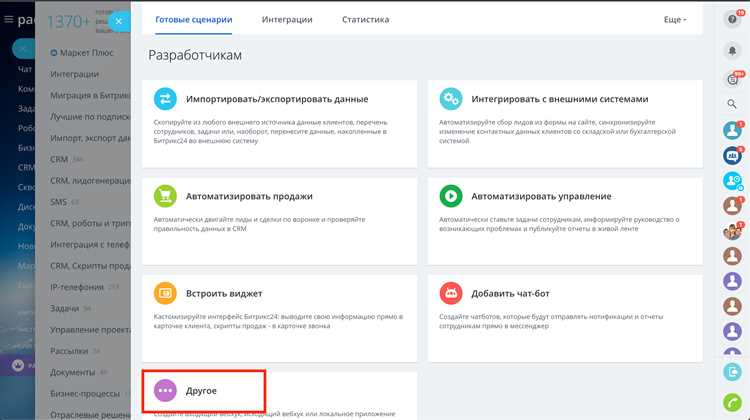Expand the Еще dropdown menu
The height and width of the screenshot is (420, 750).
click(675, 20)
